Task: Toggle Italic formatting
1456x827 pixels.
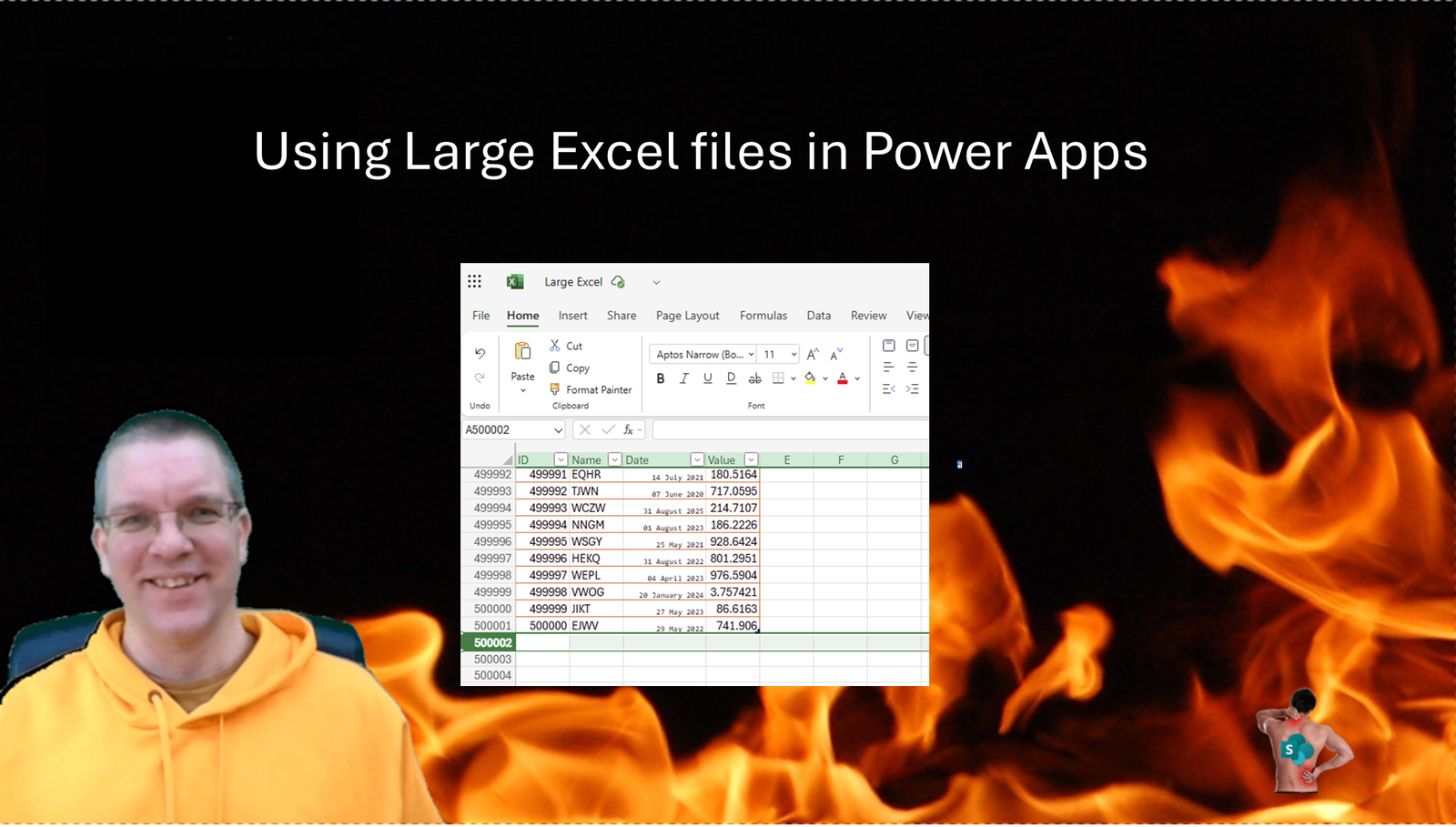Action: (684, 378)
